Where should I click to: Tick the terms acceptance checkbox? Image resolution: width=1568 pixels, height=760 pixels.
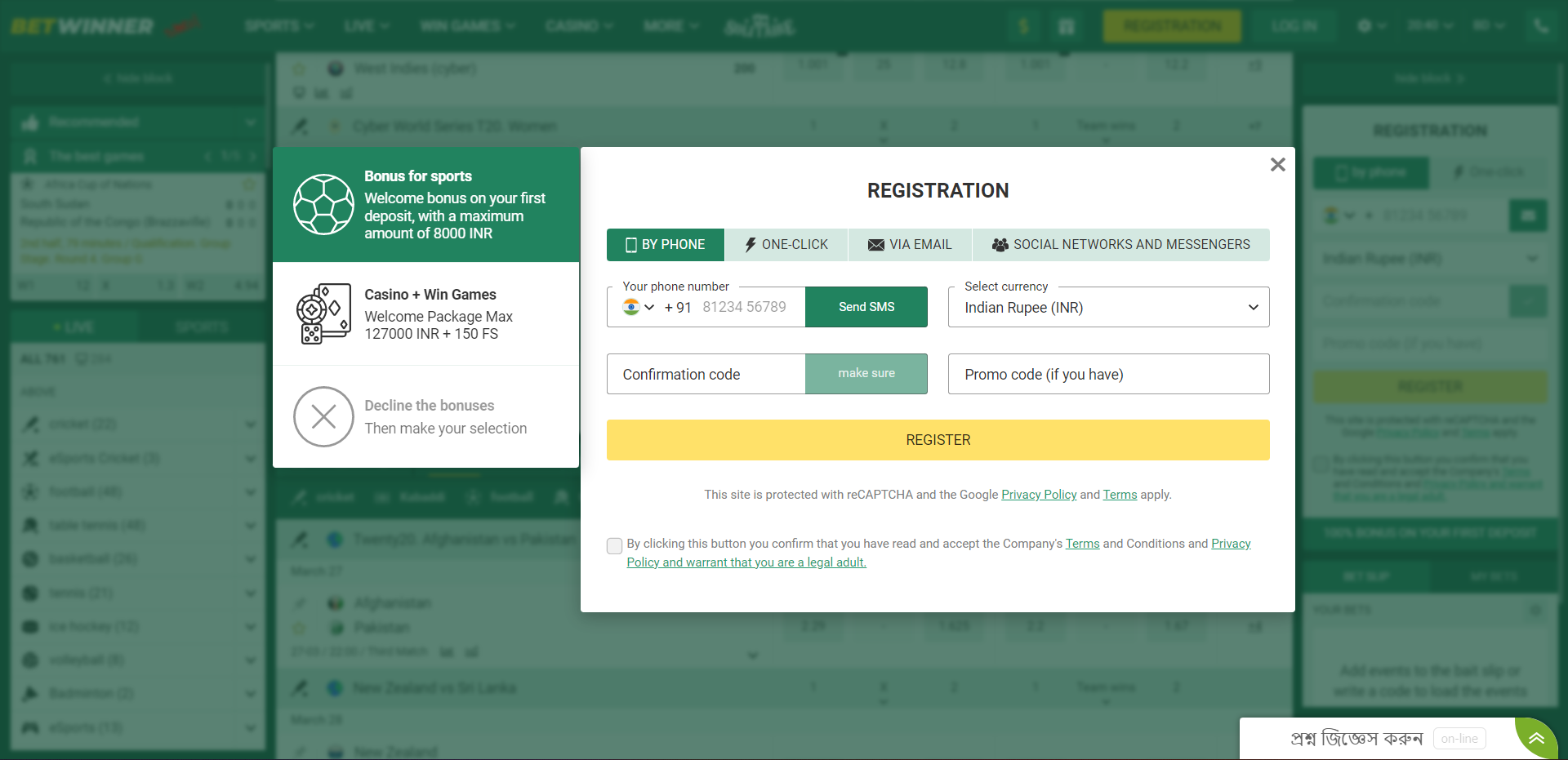tap(615, 546)
